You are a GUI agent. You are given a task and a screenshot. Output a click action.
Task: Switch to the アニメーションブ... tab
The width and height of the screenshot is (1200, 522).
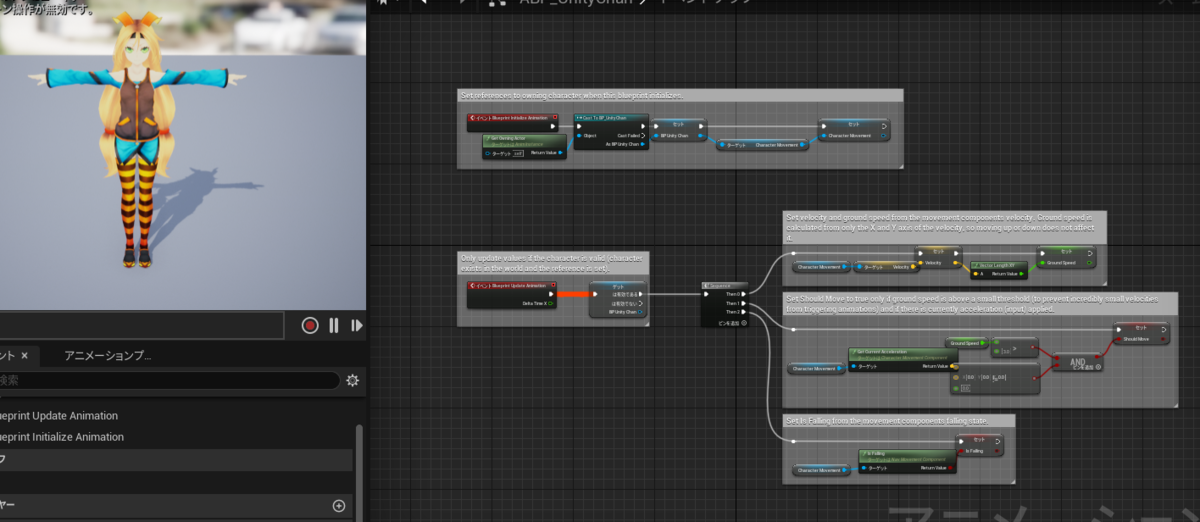pos(108,355)
